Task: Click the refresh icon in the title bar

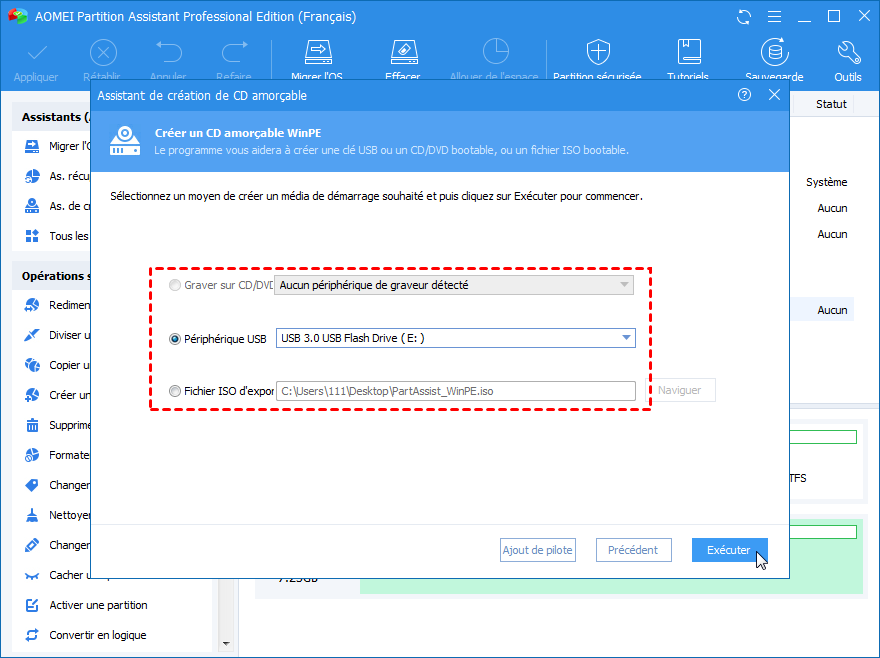Action: 744,17
